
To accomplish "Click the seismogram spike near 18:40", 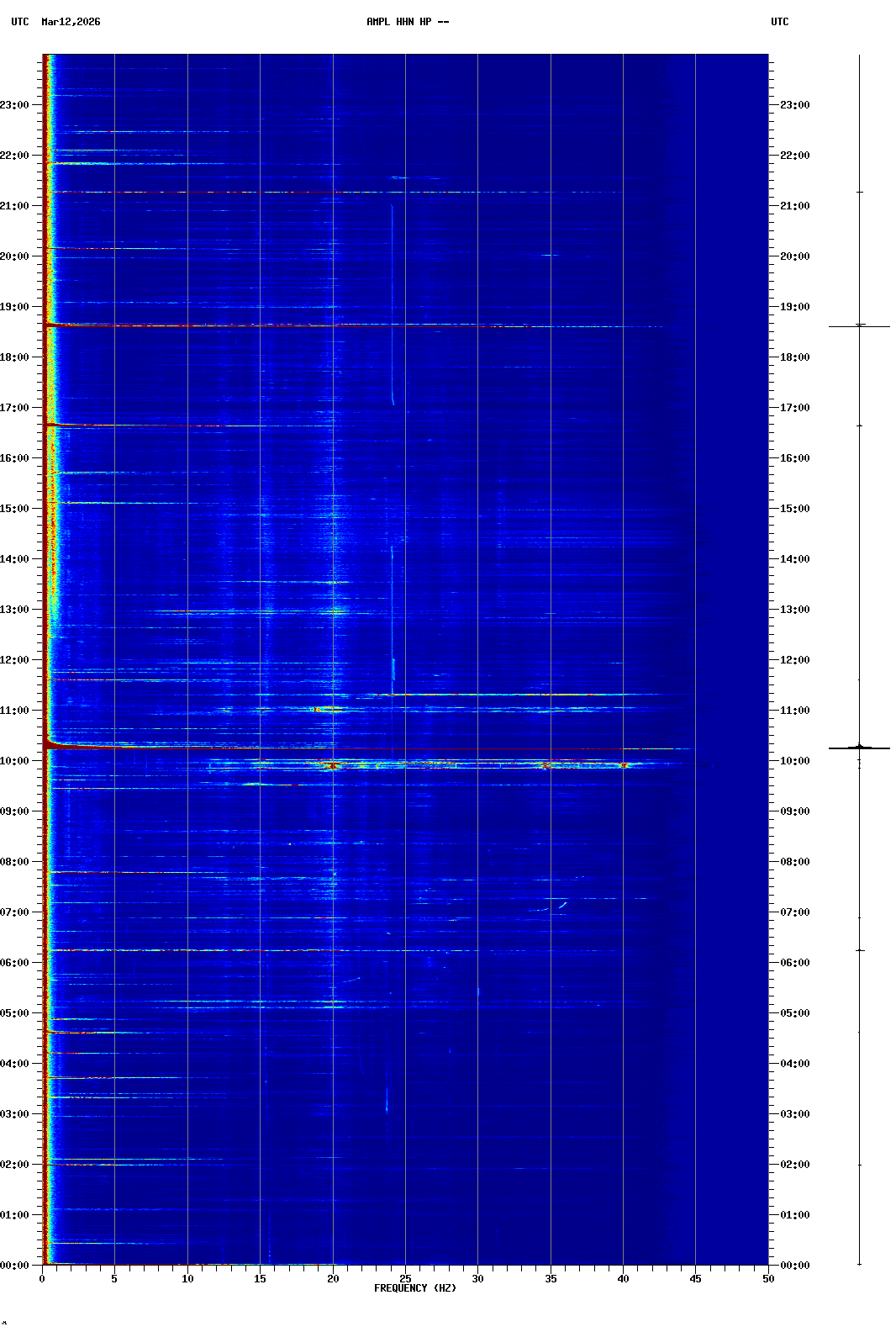I will tap(859, 325).
